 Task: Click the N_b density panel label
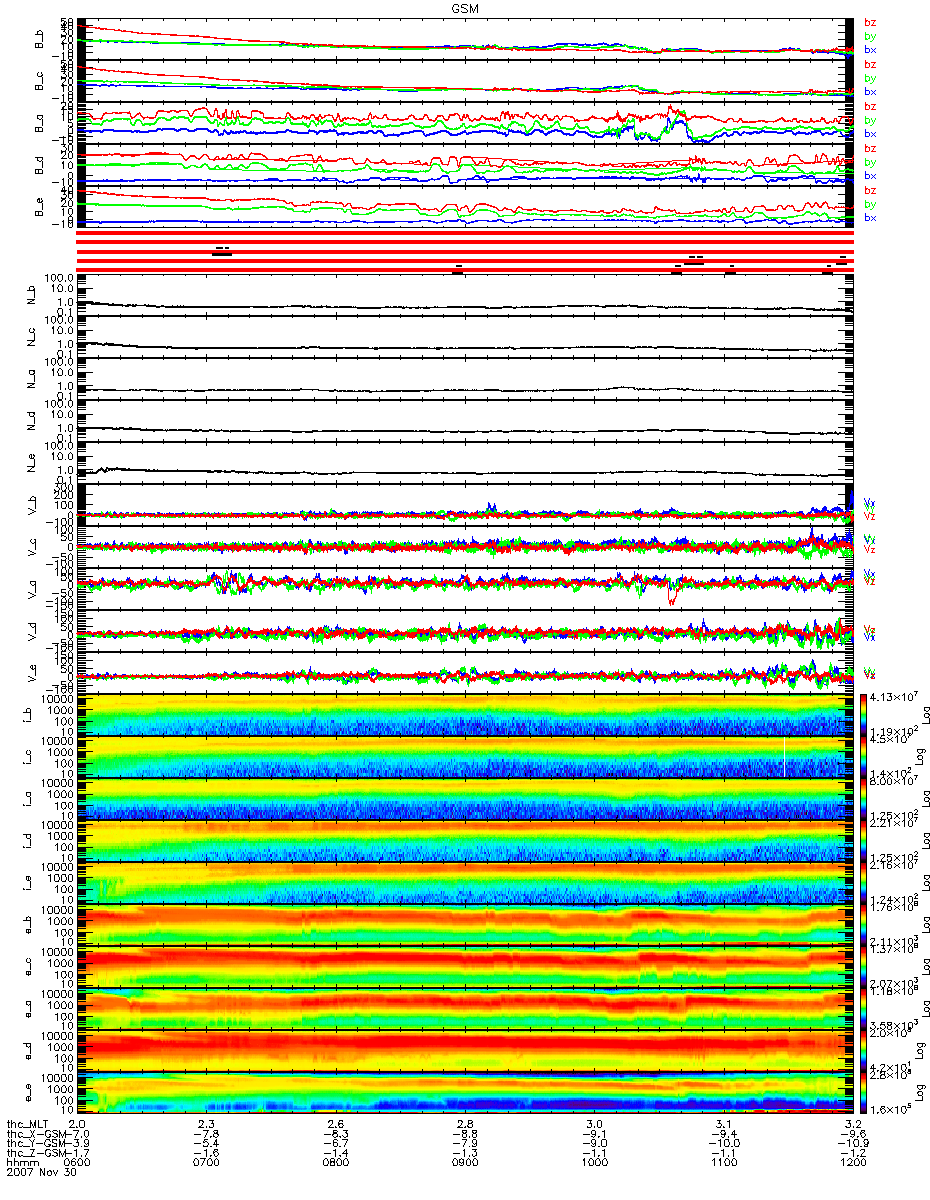click(30, 296)
